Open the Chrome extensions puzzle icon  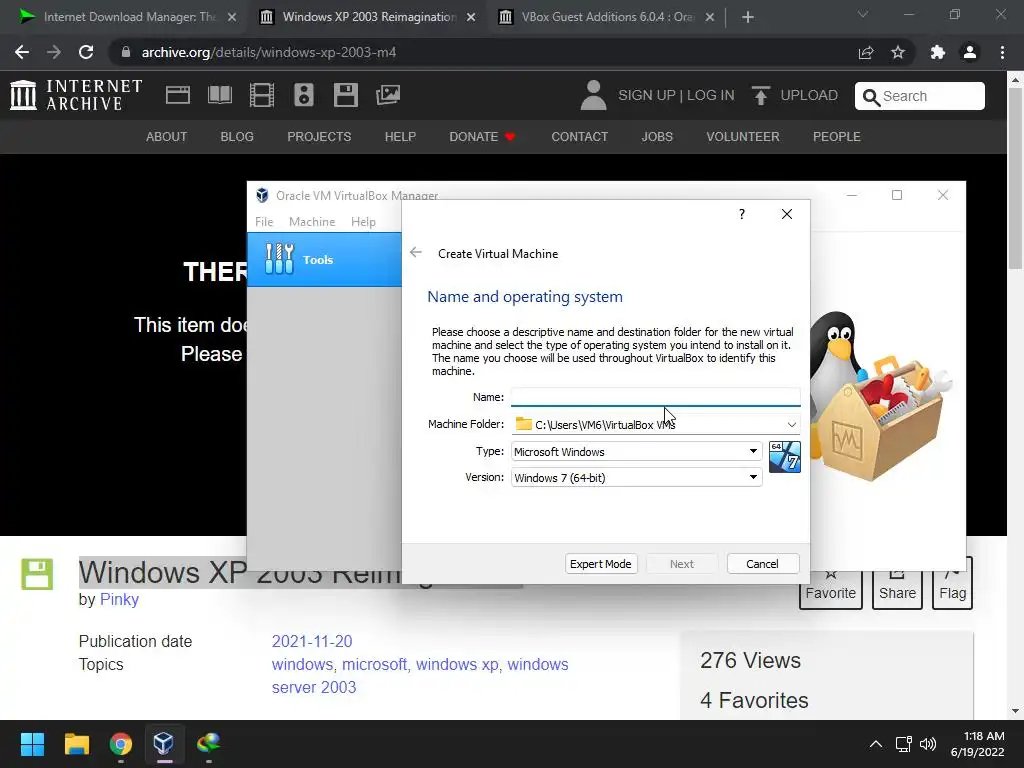(938, 52)
